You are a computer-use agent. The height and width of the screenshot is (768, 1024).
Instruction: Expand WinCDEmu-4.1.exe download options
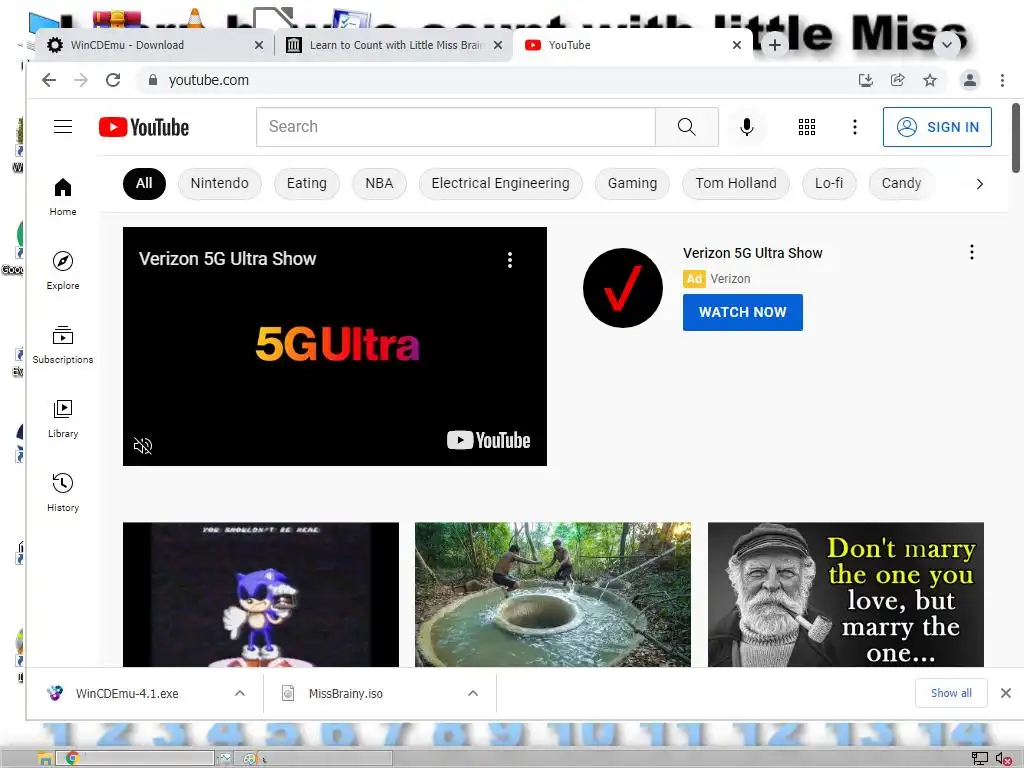[x=240, y=693]
